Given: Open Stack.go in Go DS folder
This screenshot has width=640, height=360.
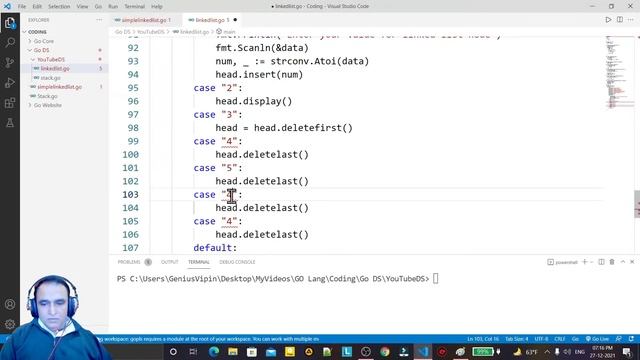Looking at the screenshot, I should pyautogui.click(x=47, y=96).
